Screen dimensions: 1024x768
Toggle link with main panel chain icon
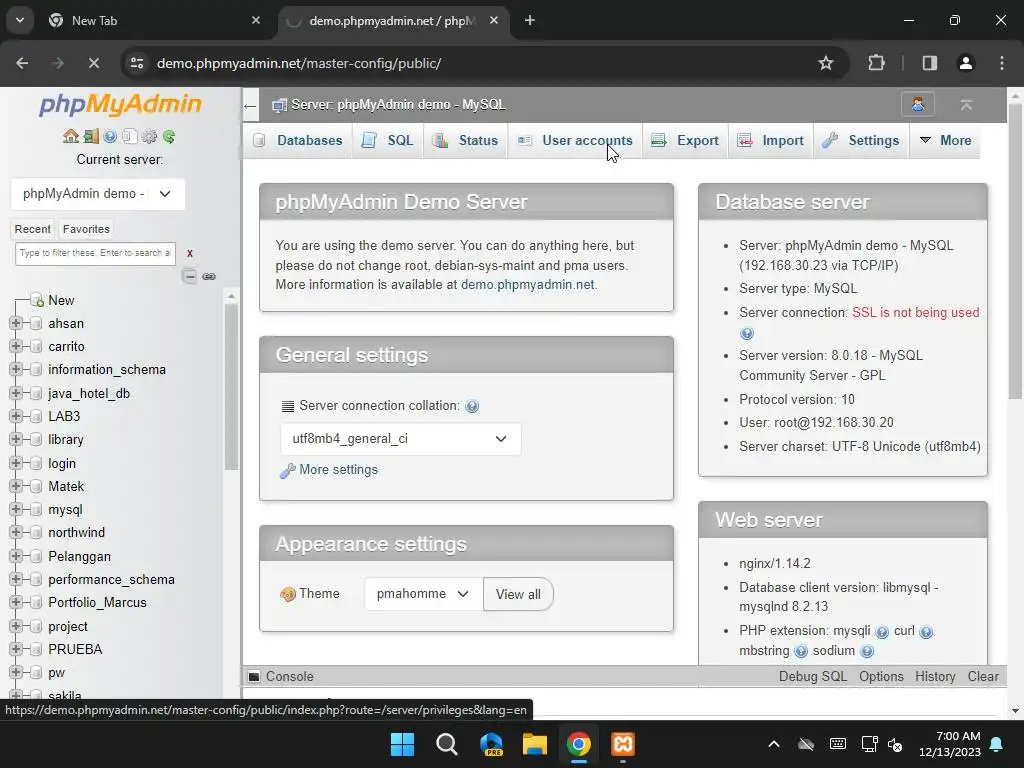tap(209, 276)
